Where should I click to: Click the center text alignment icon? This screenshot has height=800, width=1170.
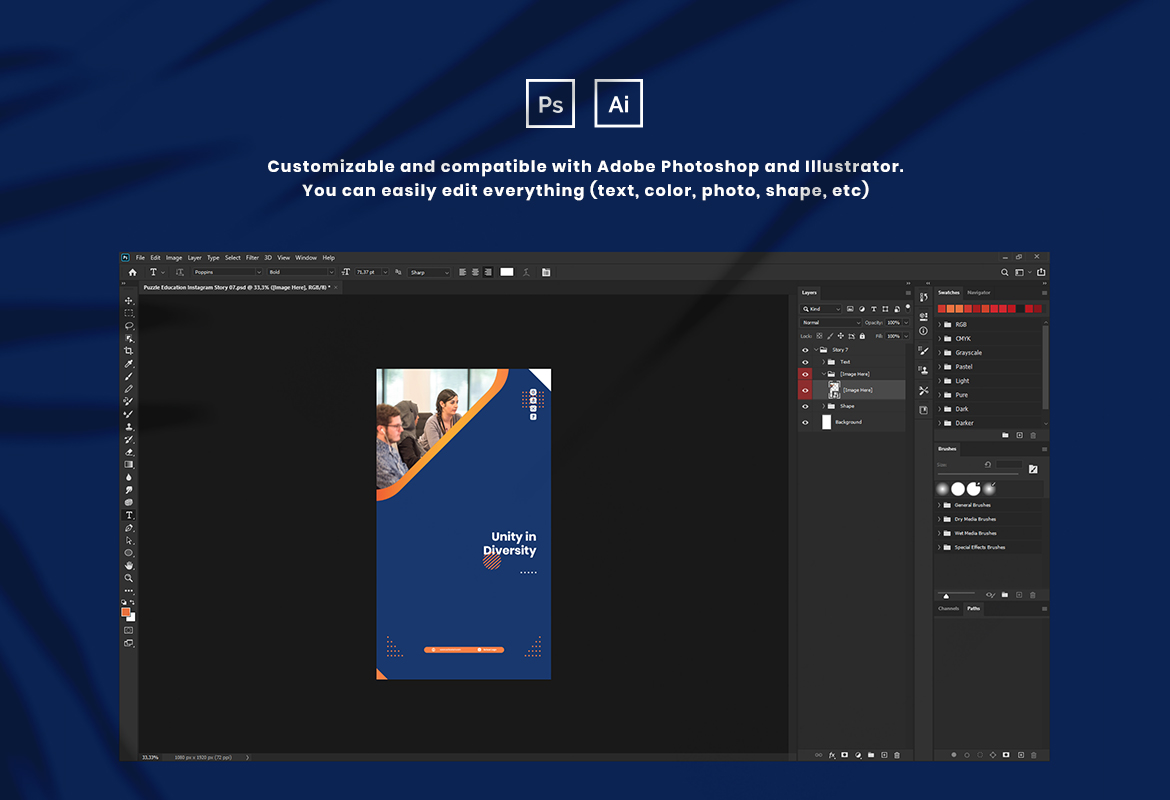[475, 272]
